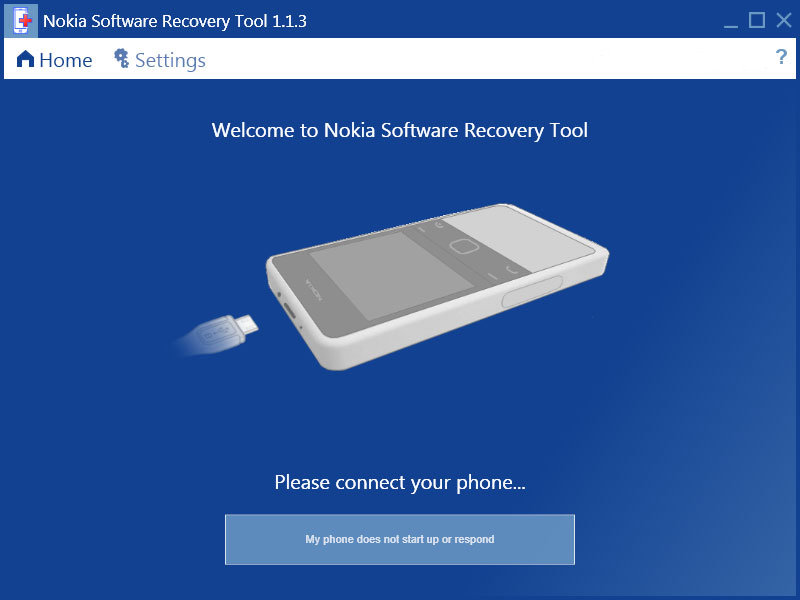Click the gears icon beside Settings
Image resolution: width=800 pixels, height=600 pixels.
point(121,58)
